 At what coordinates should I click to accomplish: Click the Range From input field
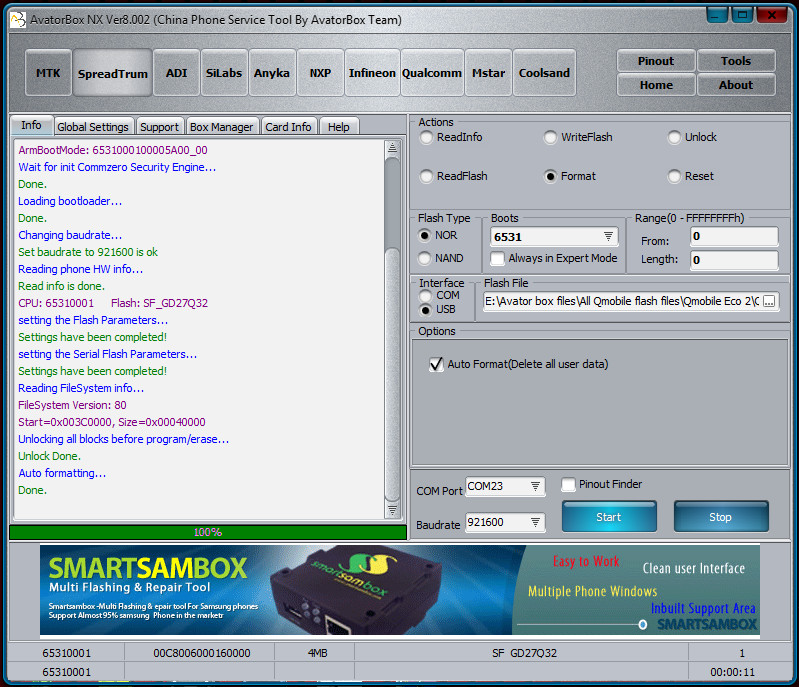(x=734, y=236)
